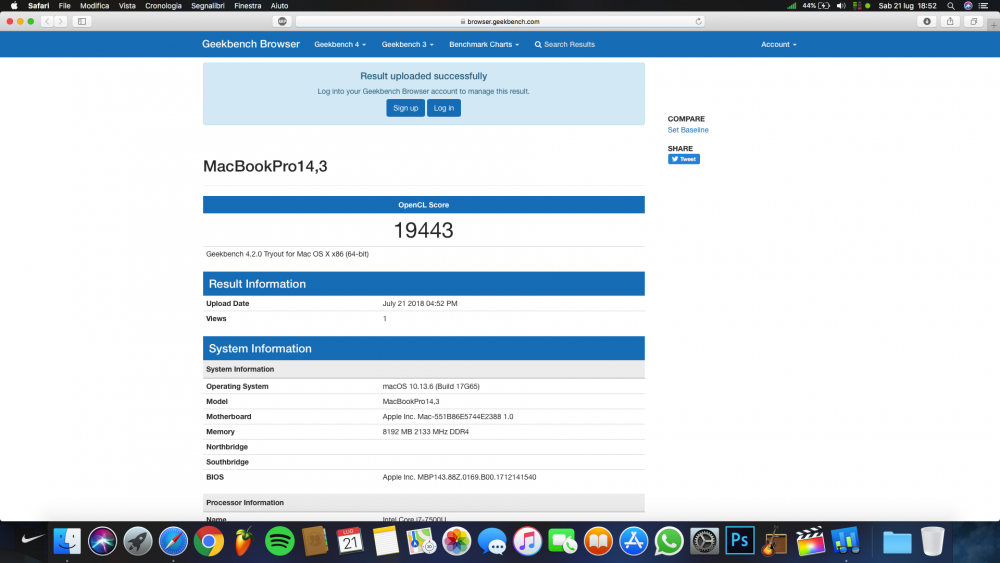1000x563 pixels.
Task: Launch FL Studio from the Dock
Action: coord(244,541)
